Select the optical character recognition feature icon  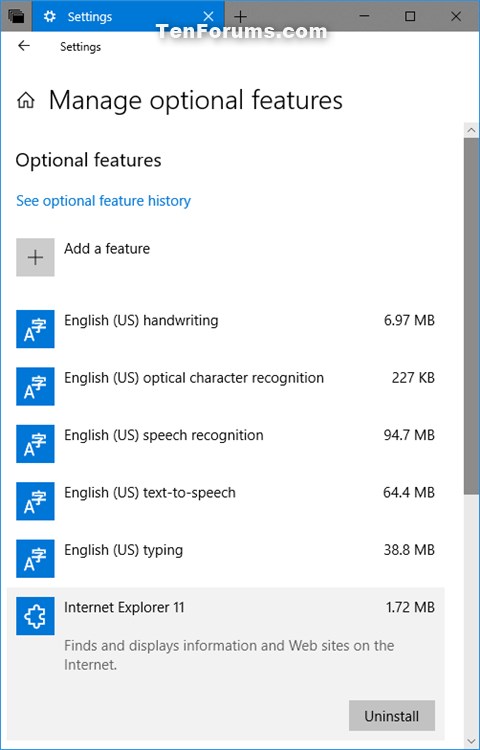(x=35, y=386)
